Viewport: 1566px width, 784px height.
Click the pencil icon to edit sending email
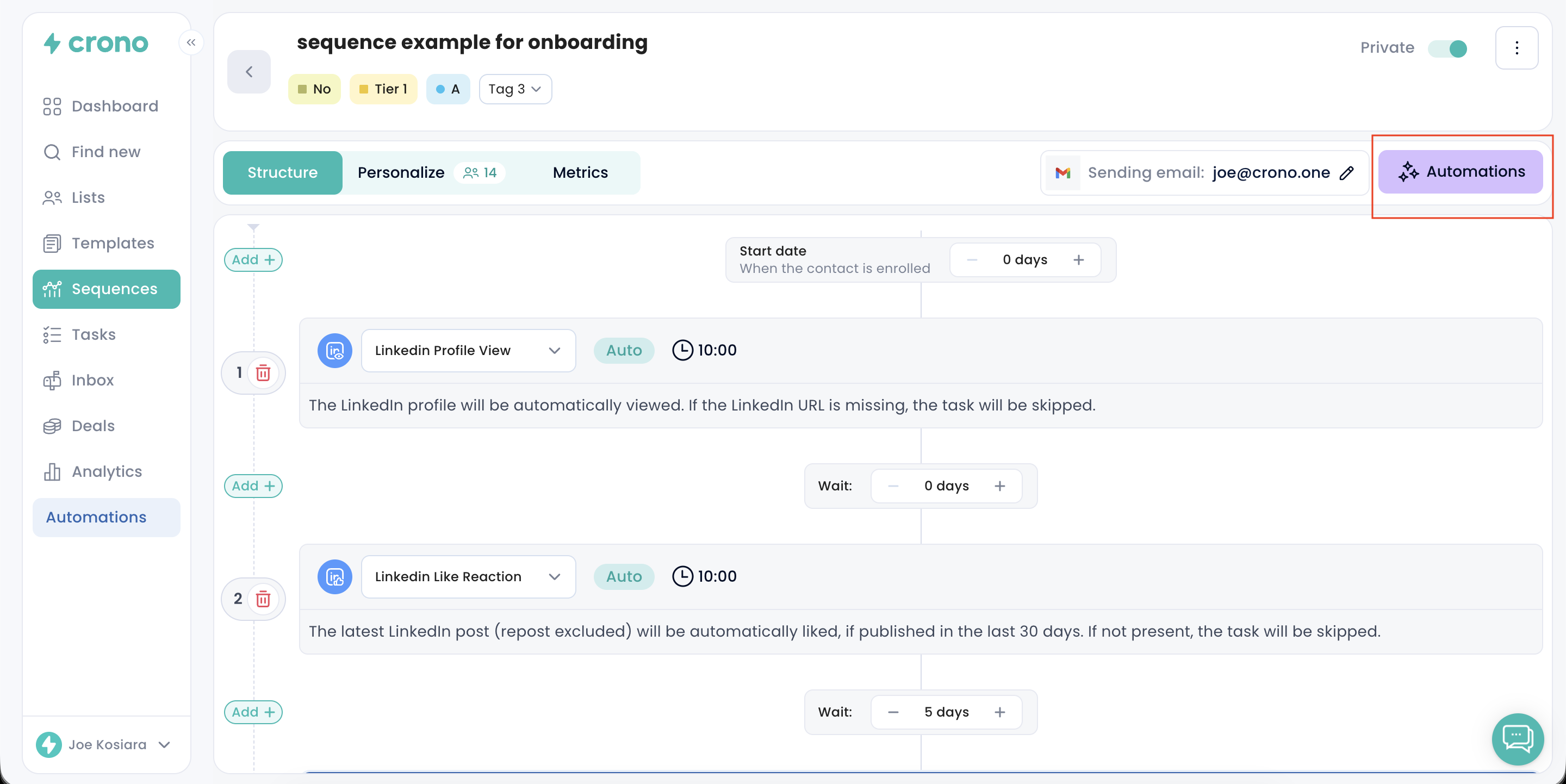[x=1346, y=172]
